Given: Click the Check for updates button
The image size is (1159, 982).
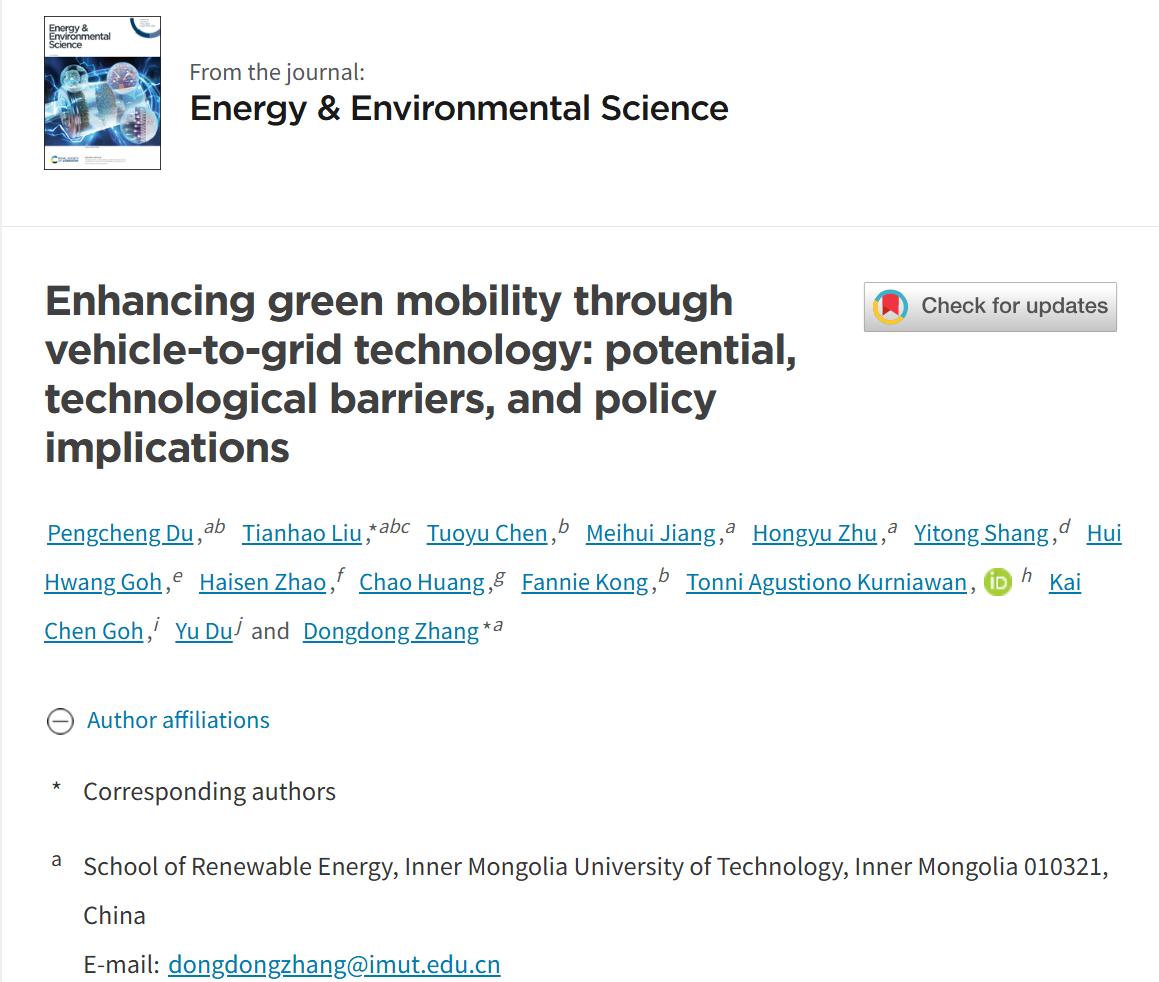Looking at the screenshot, I should click(x=990, y=306).
